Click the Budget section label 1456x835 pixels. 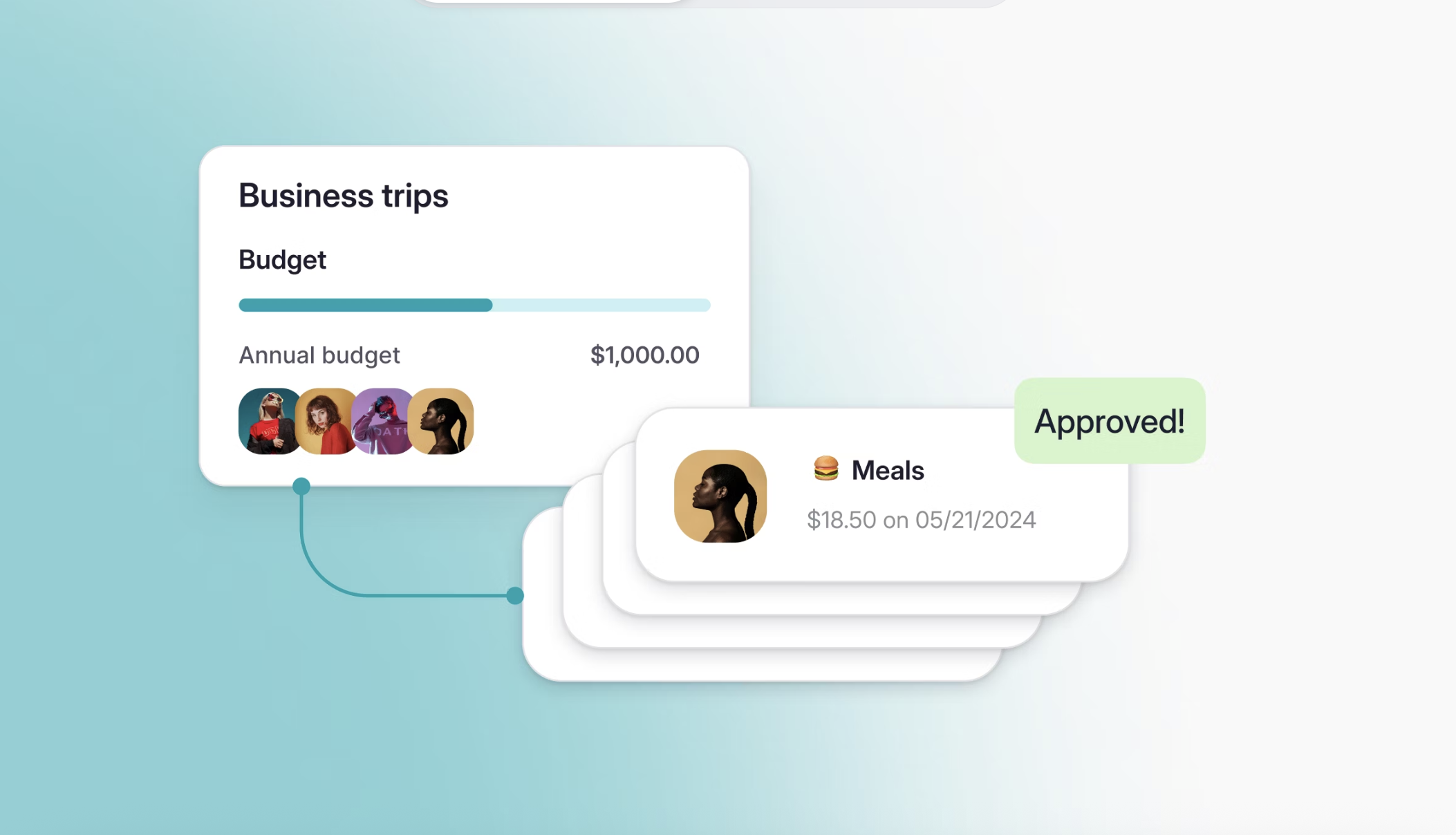(282, 260)
